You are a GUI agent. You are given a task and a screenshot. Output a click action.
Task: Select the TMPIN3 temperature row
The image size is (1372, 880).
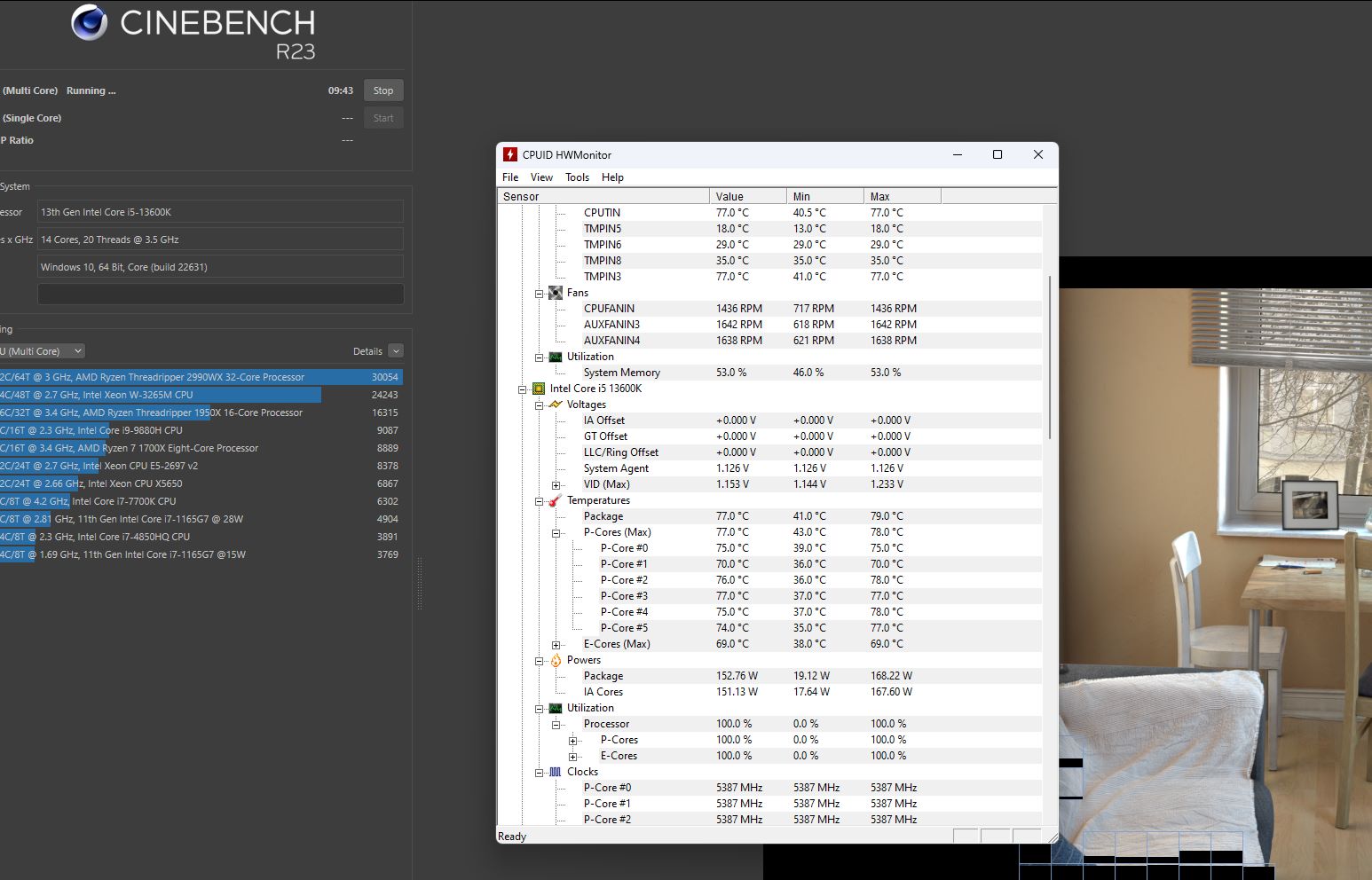tap(769, 277)
